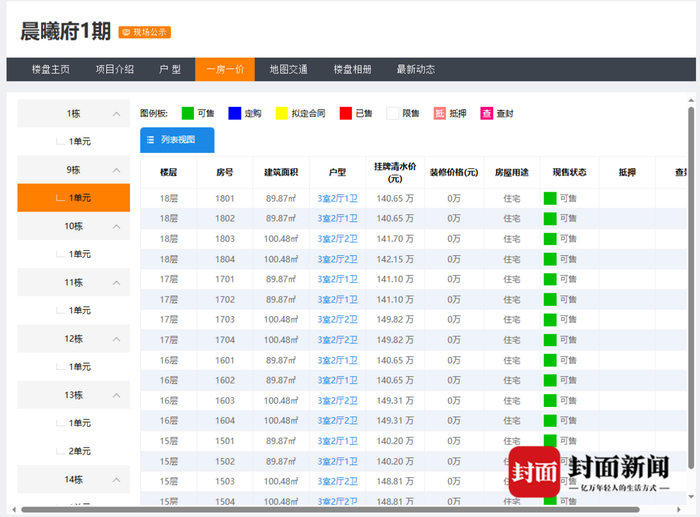Collapse the 11栋 chevron
Viewport: 700px width, 517px height.
(117, 283)
